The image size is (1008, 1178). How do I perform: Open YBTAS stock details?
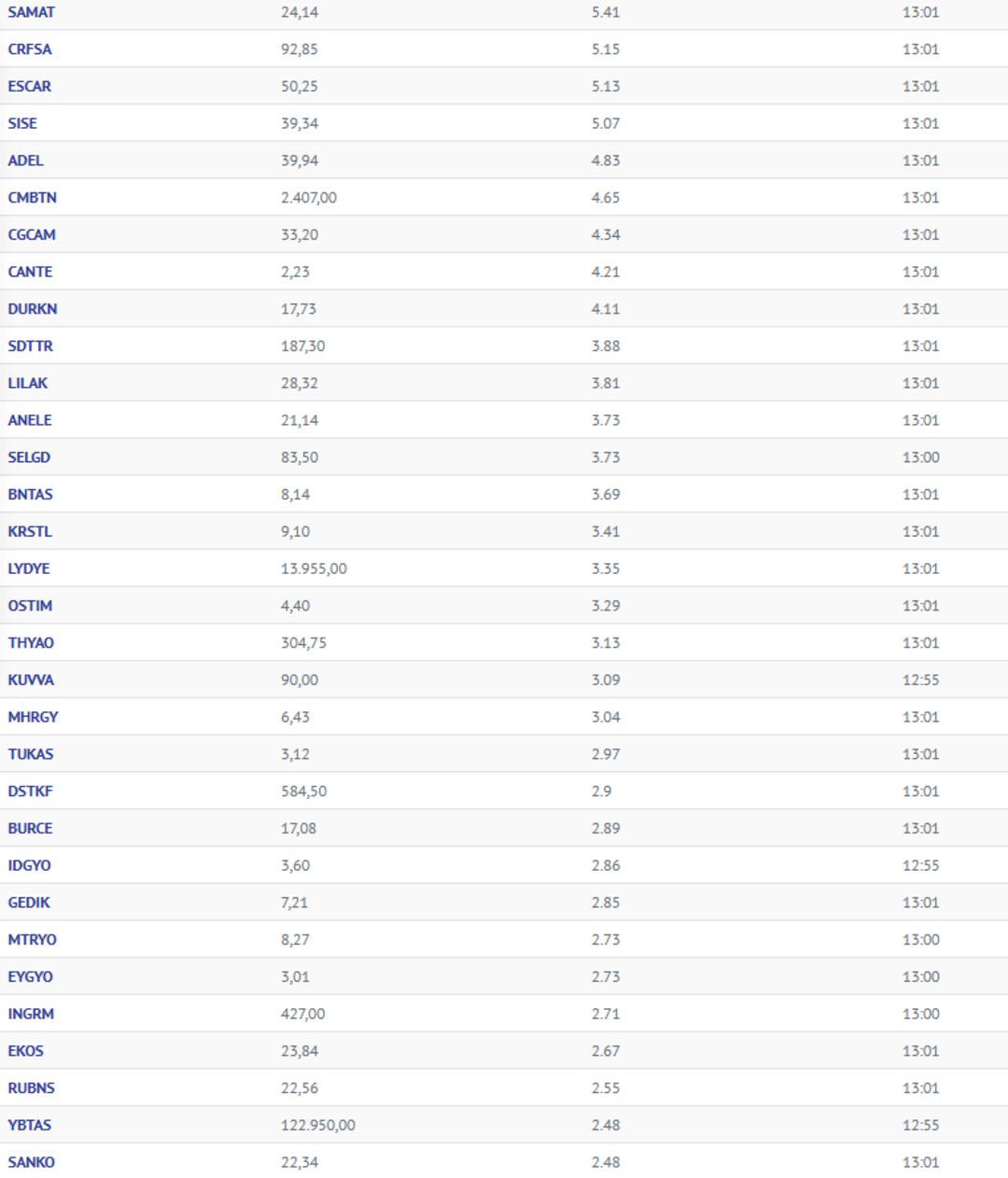30,1125
